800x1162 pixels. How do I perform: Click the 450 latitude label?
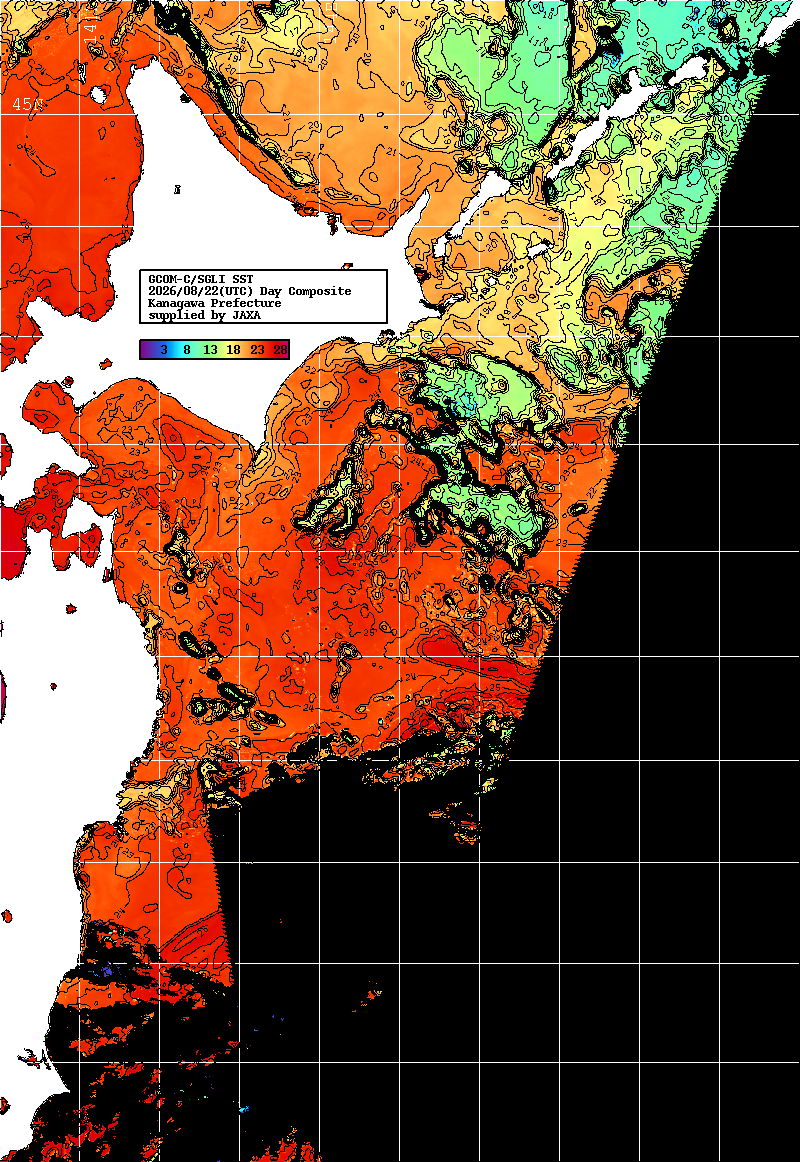coord(28,104)
